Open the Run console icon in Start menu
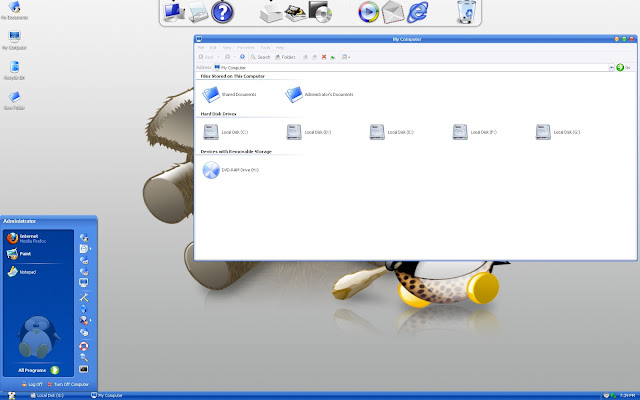The image size is (640, 400). click(x=84, y=369)
